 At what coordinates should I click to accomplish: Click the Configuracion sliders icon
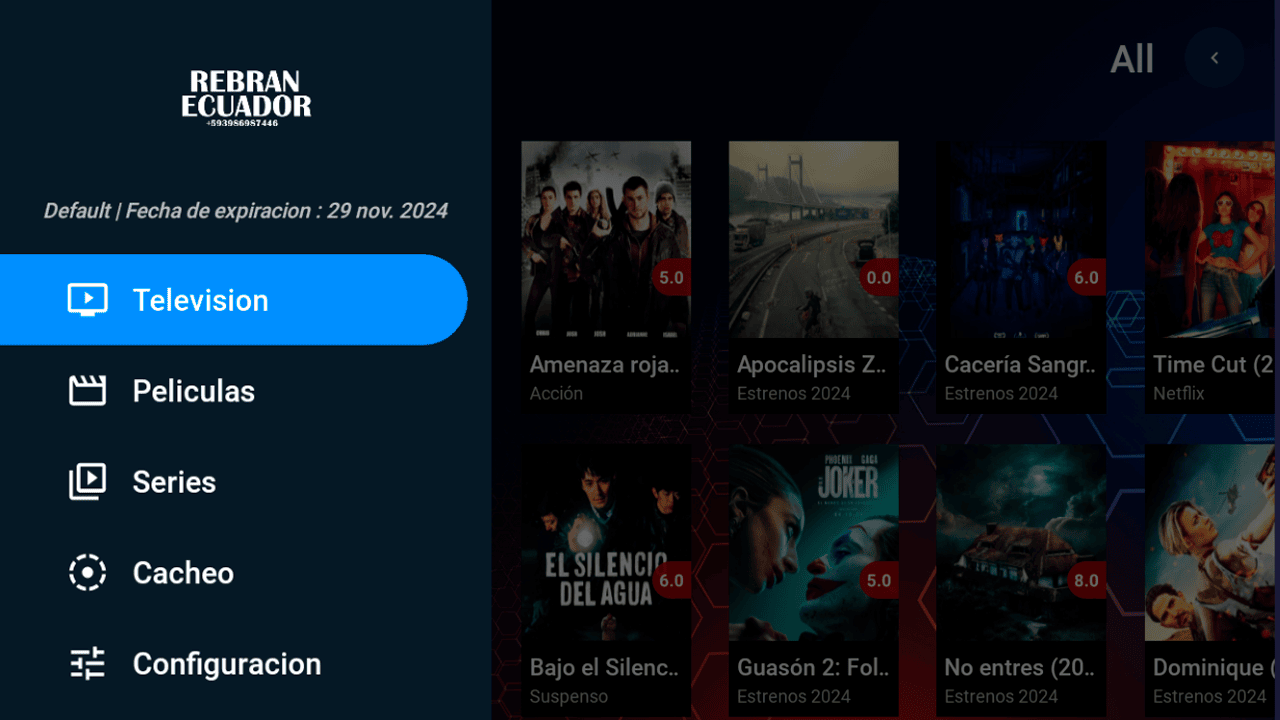[87, 664]
